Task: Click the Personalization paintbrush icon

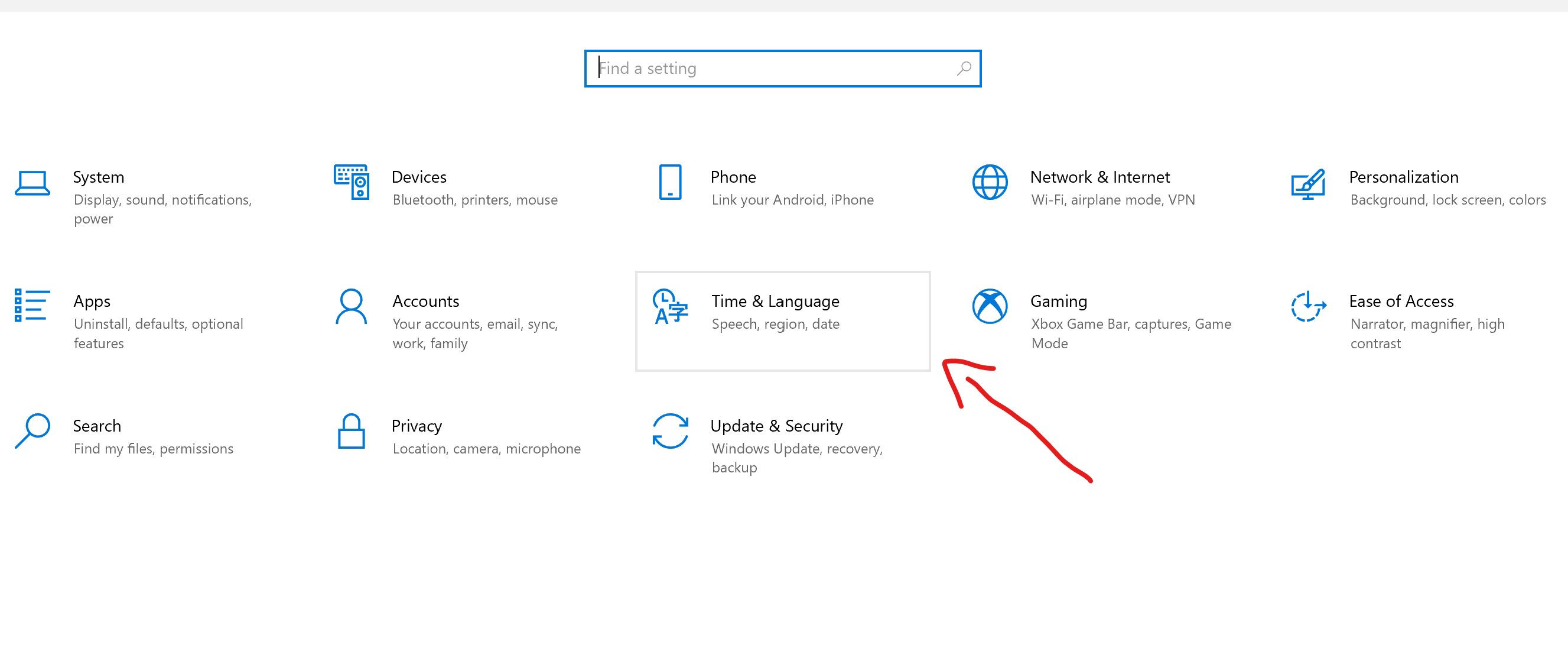Action: pos(1309,184)
